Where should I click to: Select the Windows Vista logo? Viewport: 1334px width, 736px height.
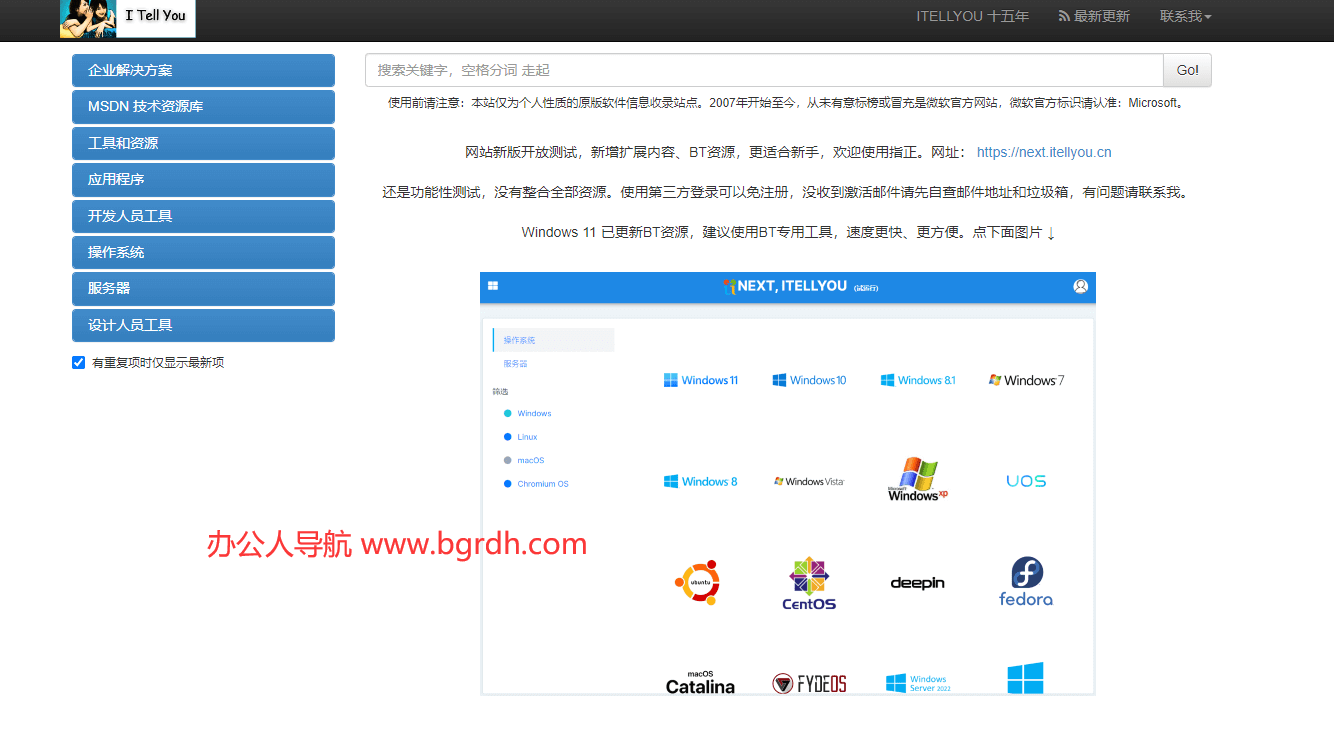[x=809, y=481]
